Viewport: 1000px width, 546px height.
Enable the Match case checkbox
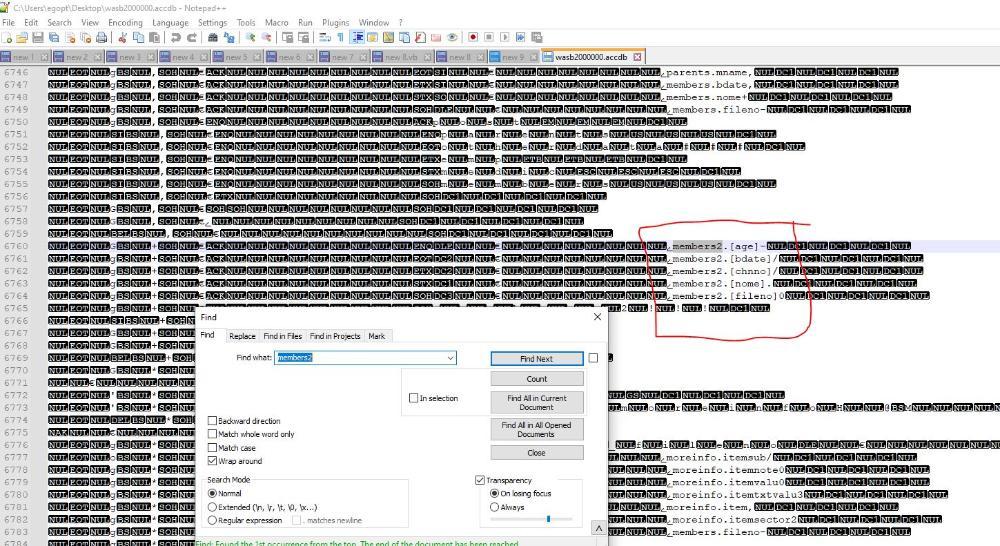pyautogui.click(x=212, y=448)
